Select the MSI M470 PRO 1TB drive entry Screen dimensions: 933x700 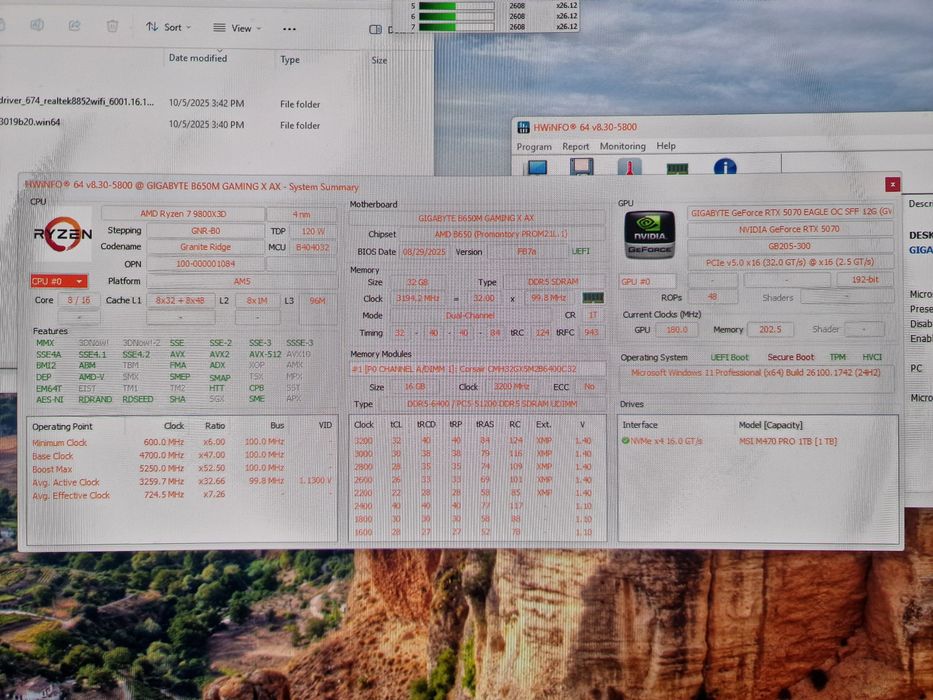coord(788,441)
